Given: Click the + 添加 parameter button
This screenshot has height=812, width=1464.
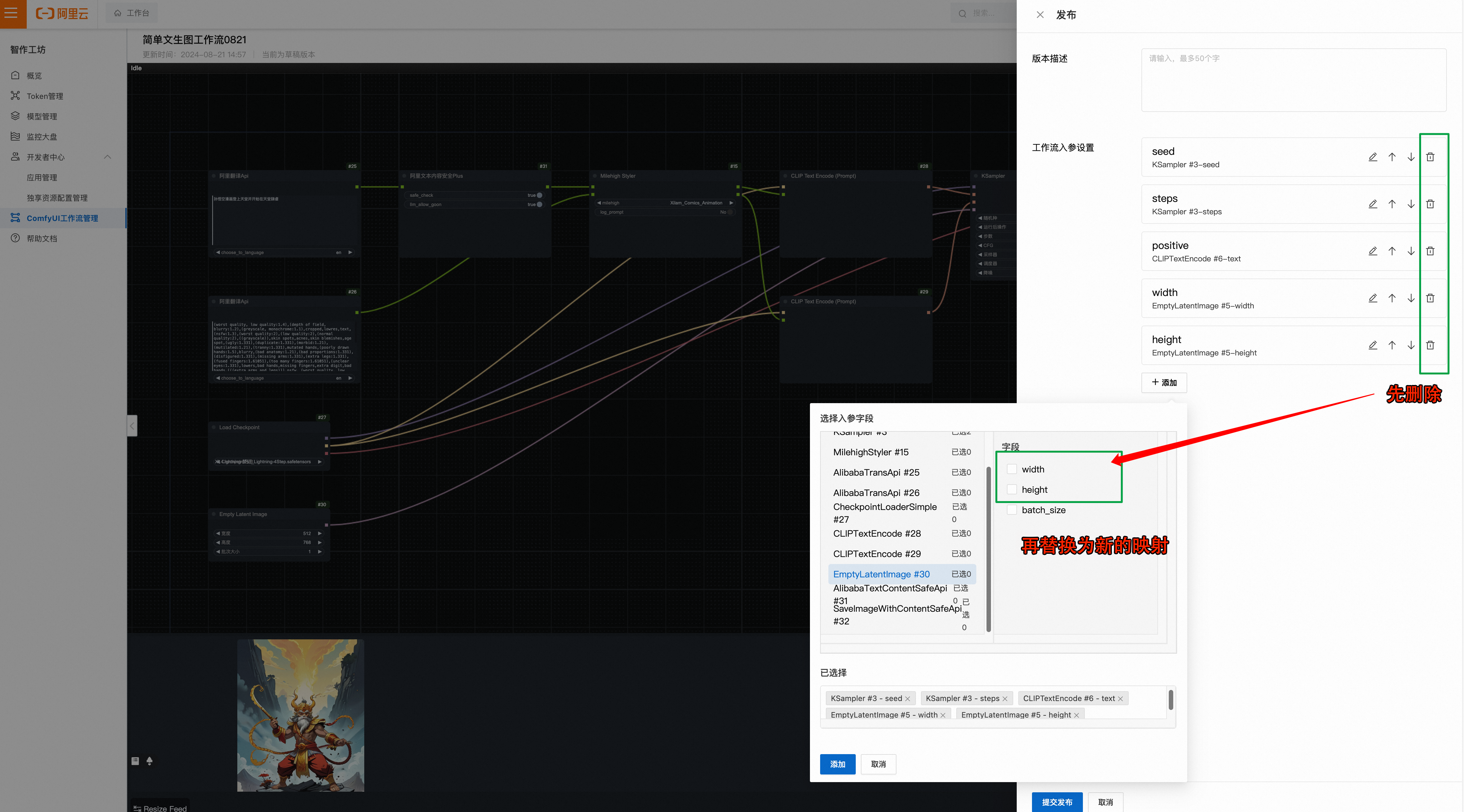Looking at the screenshot, I should pos(1164,383).
